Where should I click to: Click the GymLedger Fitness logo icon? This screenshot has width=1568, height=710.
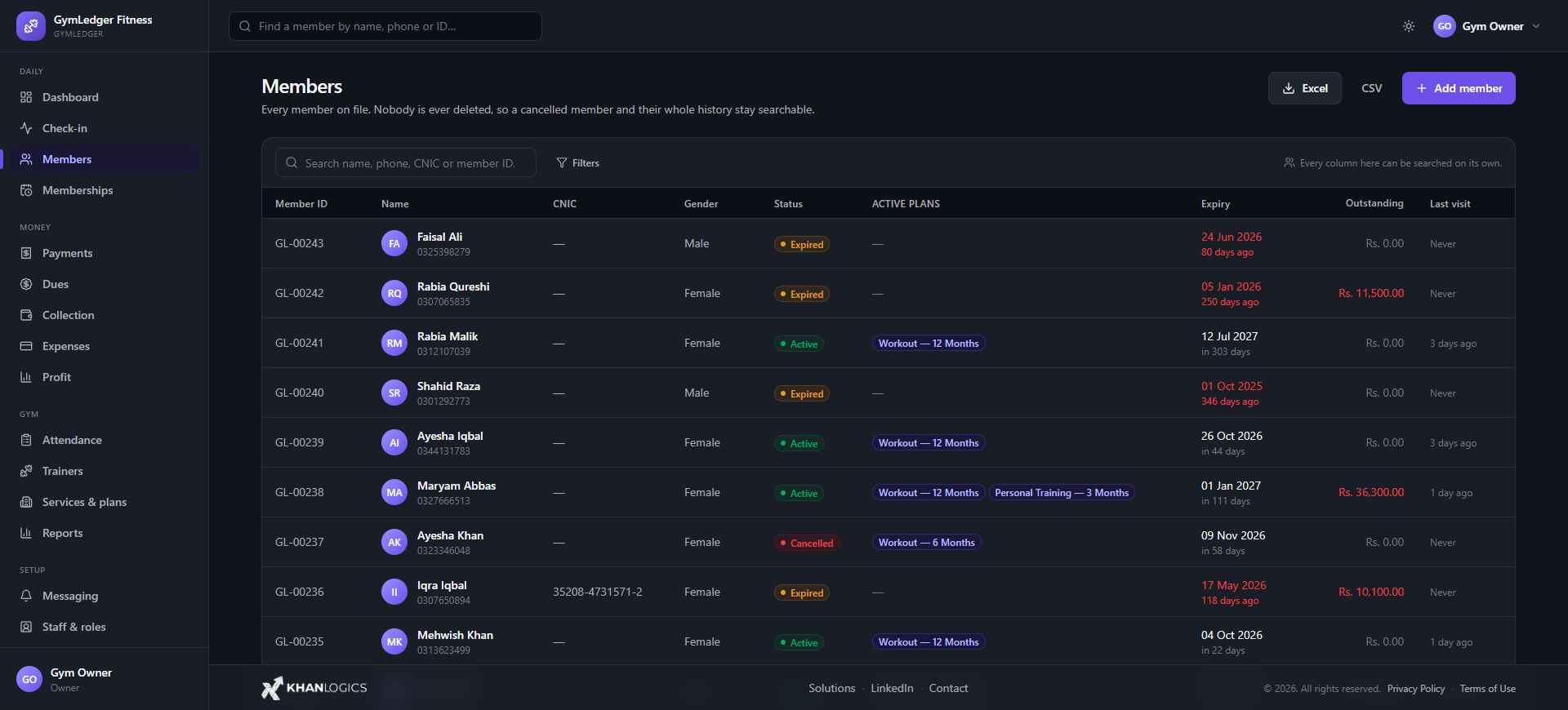[31, 26]
